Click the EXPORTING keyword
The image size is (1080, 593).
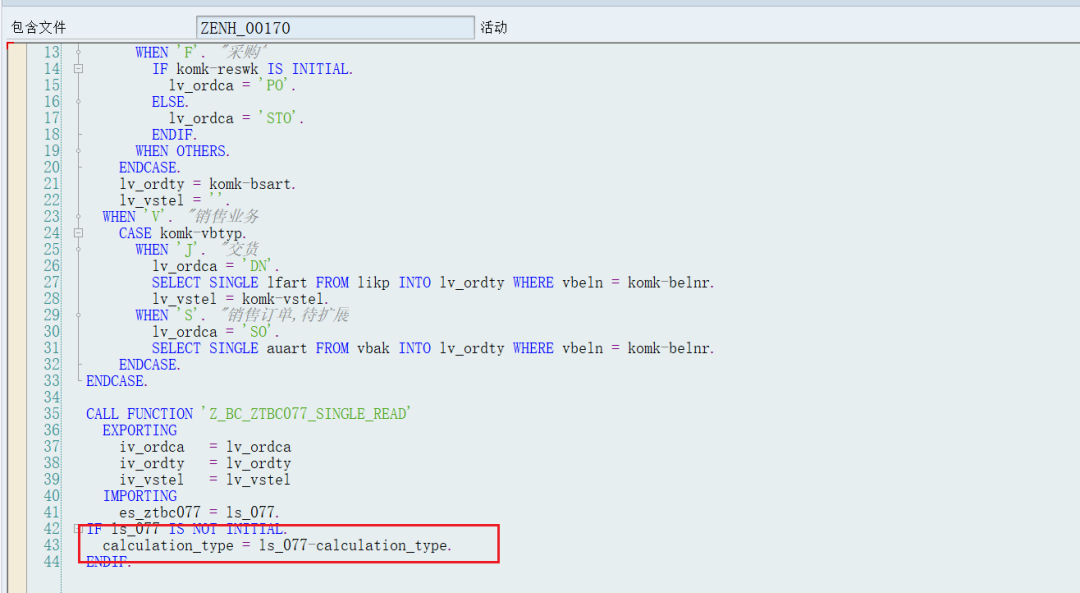[x=140, y=430]
